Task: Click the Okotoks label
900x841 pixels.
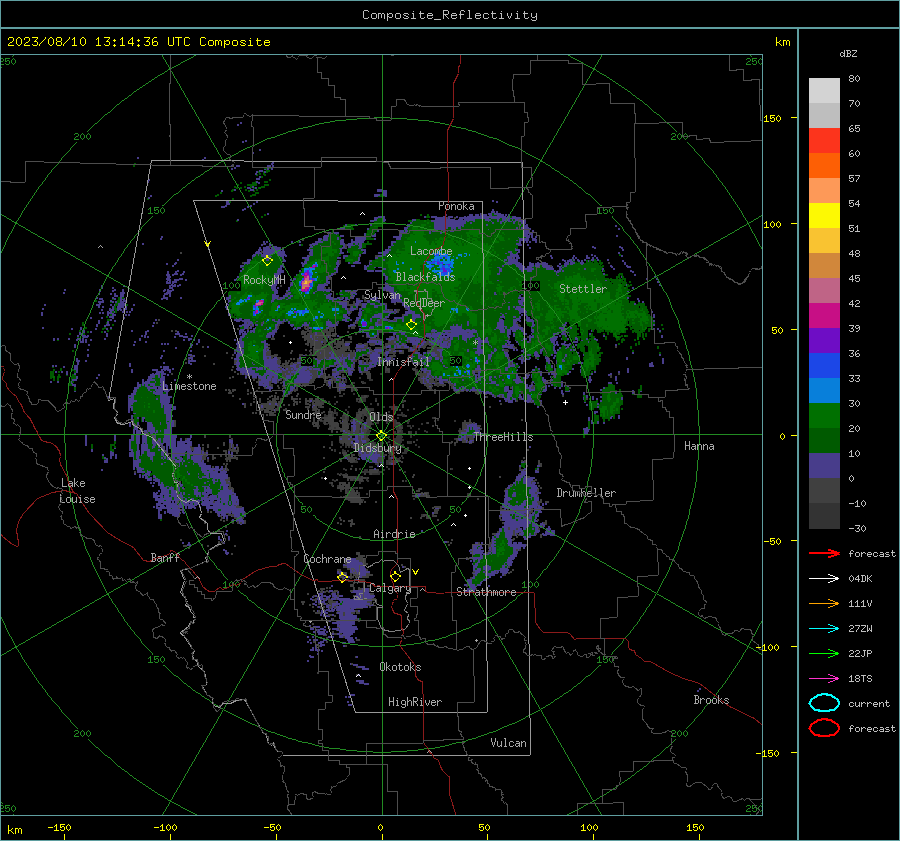Action: 400,667
